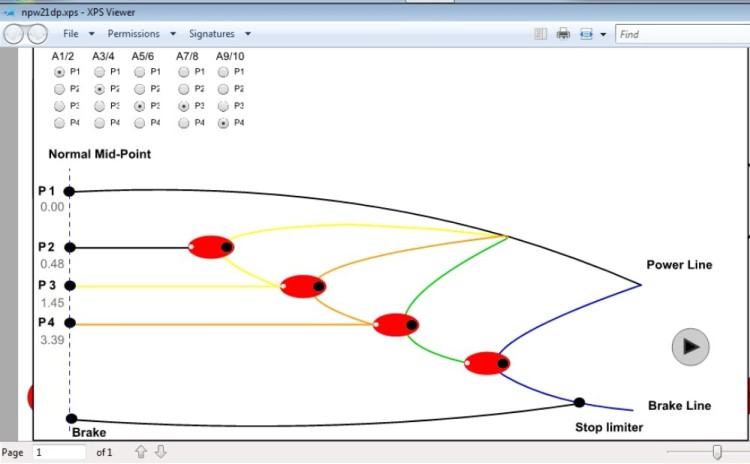Click the Stop limiter black dot
This screenshot has height=464, width=750.
(x=579, y=403)
